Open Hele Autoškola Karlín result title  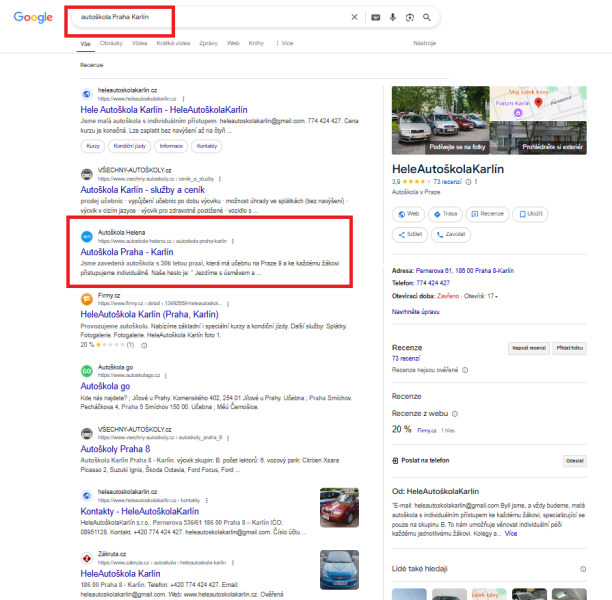pyautogui.click(x=164, y=110)
